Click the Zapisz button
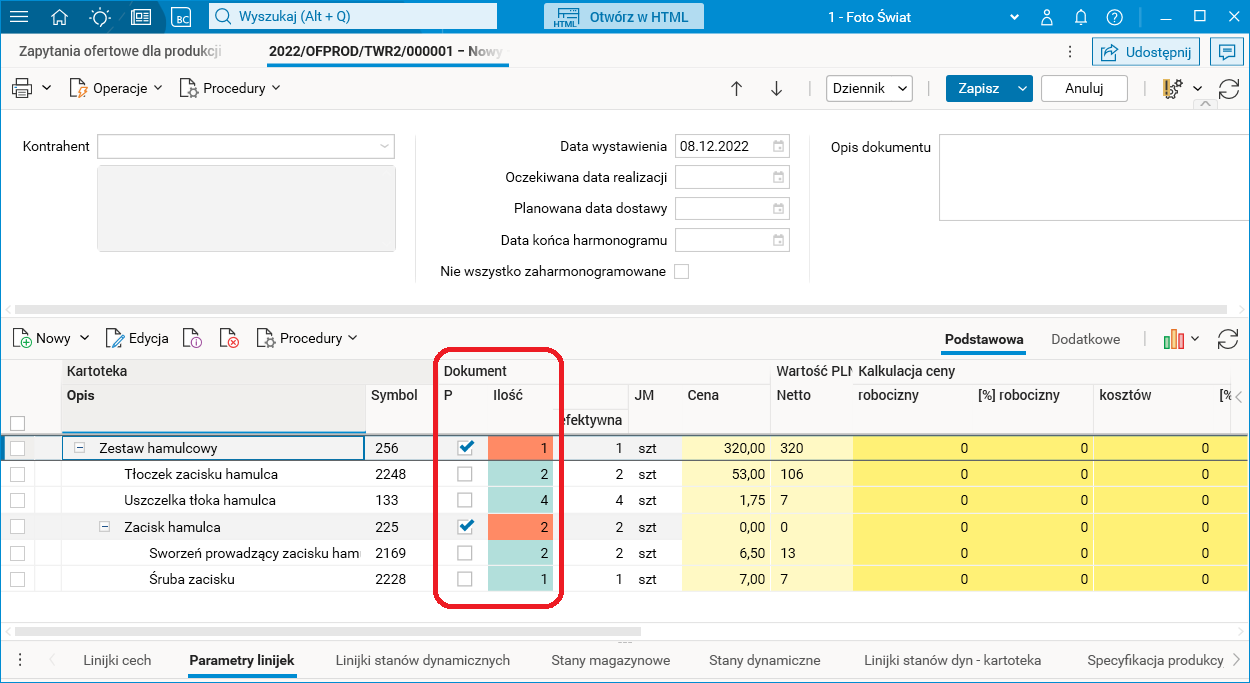 click(x=979, y=88)
